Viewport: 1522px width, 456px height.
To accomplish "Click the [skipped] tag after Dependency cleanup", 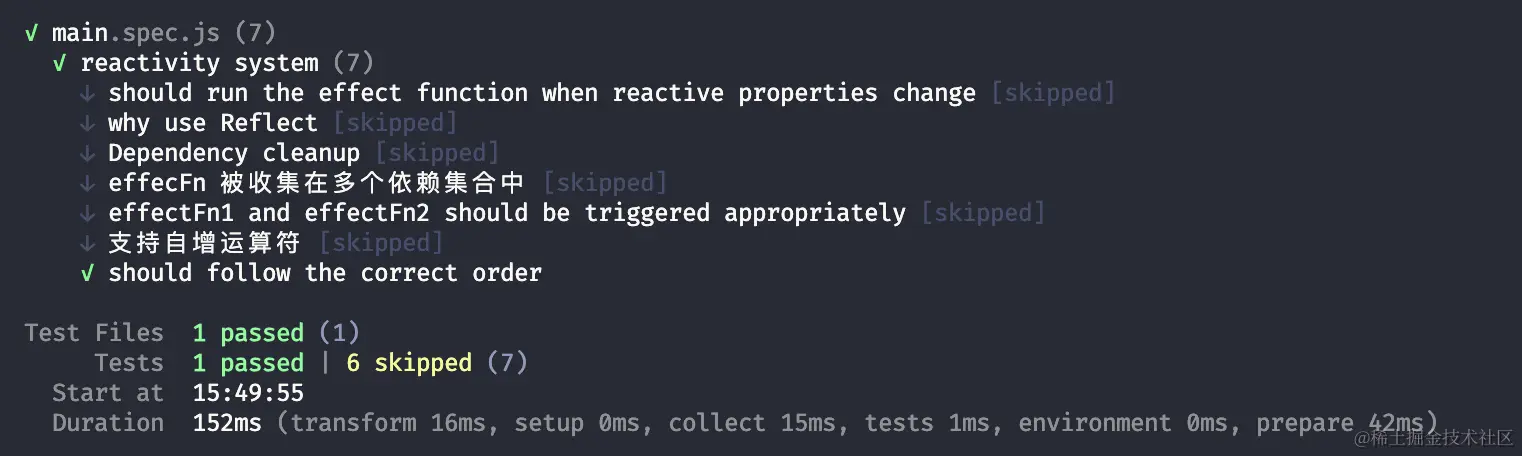I will click(x=437, y=153).
